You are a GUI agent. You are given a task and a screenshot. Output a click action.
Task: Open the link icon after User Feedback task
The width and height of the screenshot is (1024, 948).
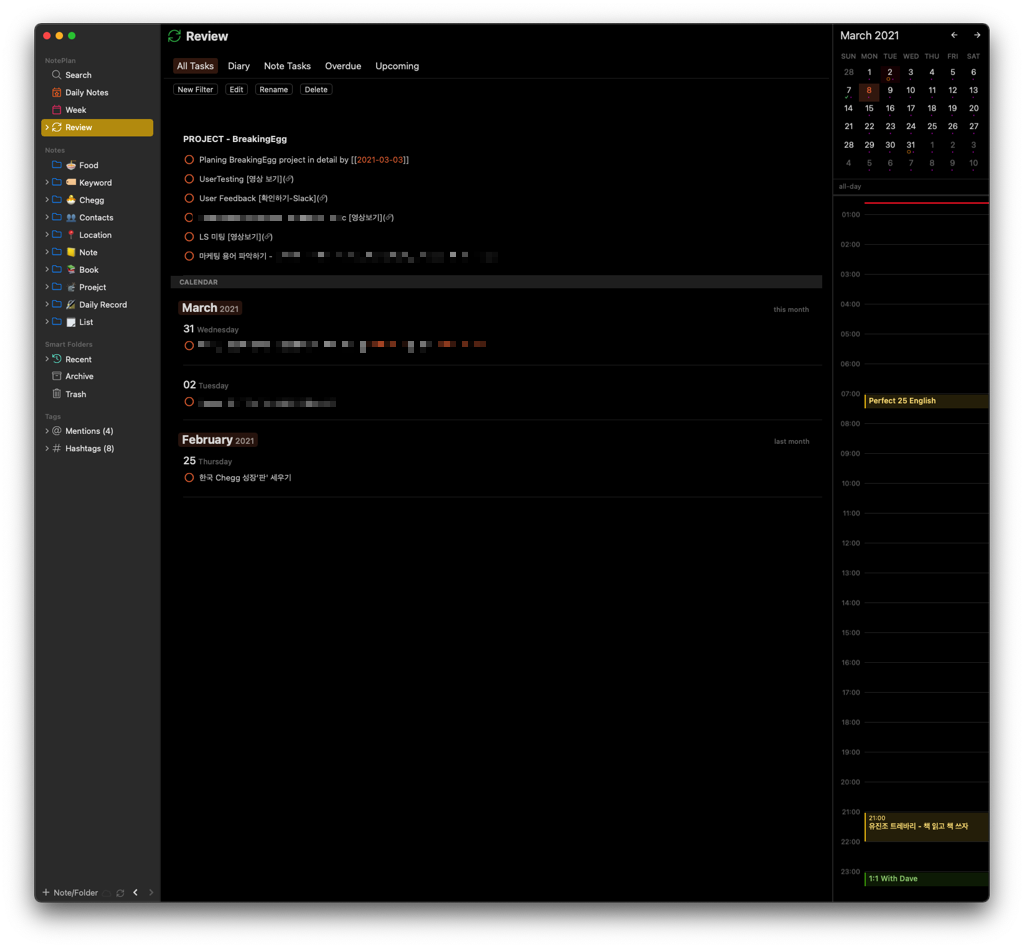click(322, 198)
